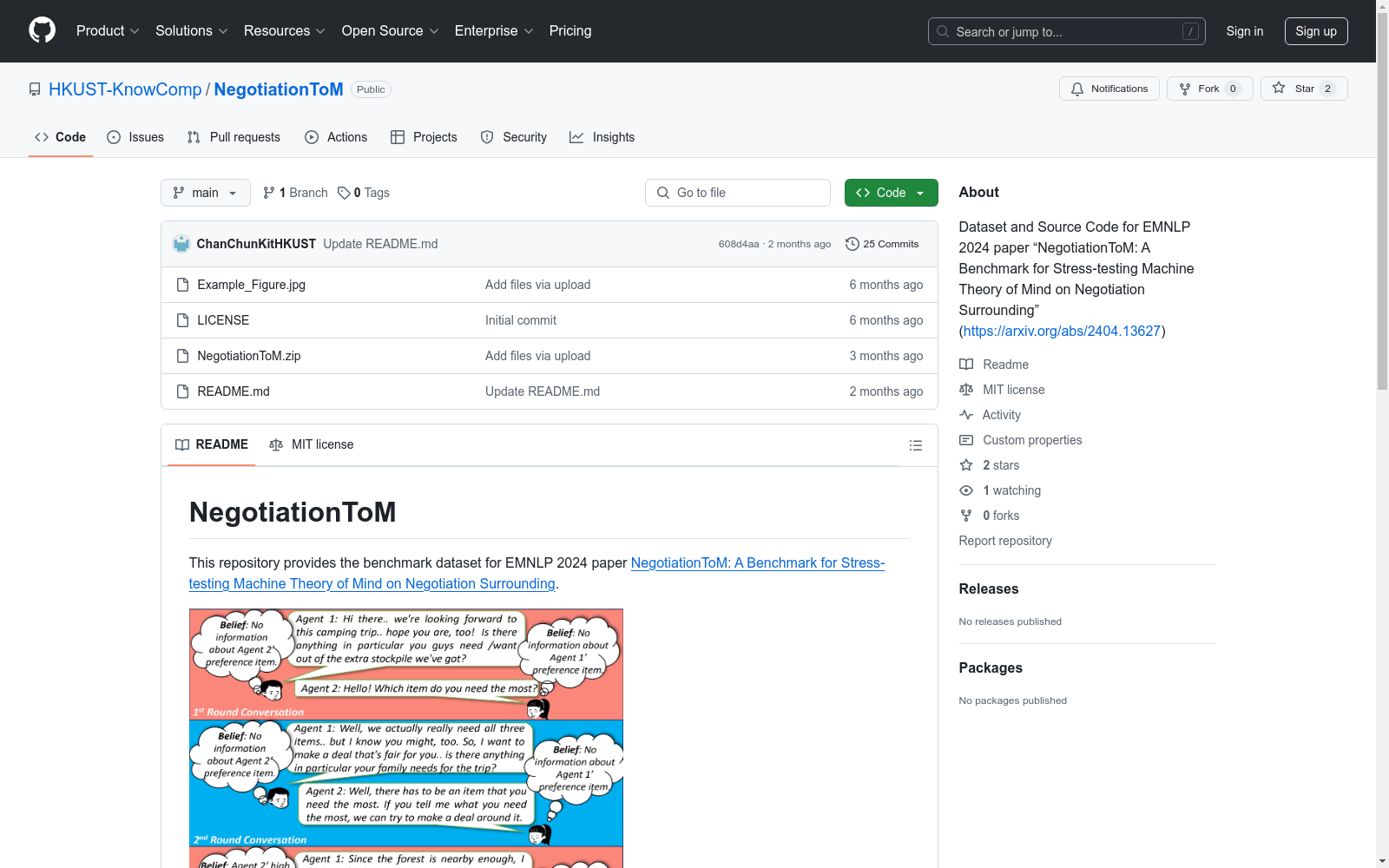Image resolution: width=1389 pixels, height=868 pixels.
Task: Open the arxiv.org/abs/2404.13627 link
Action: click(x=1062, y=331)
